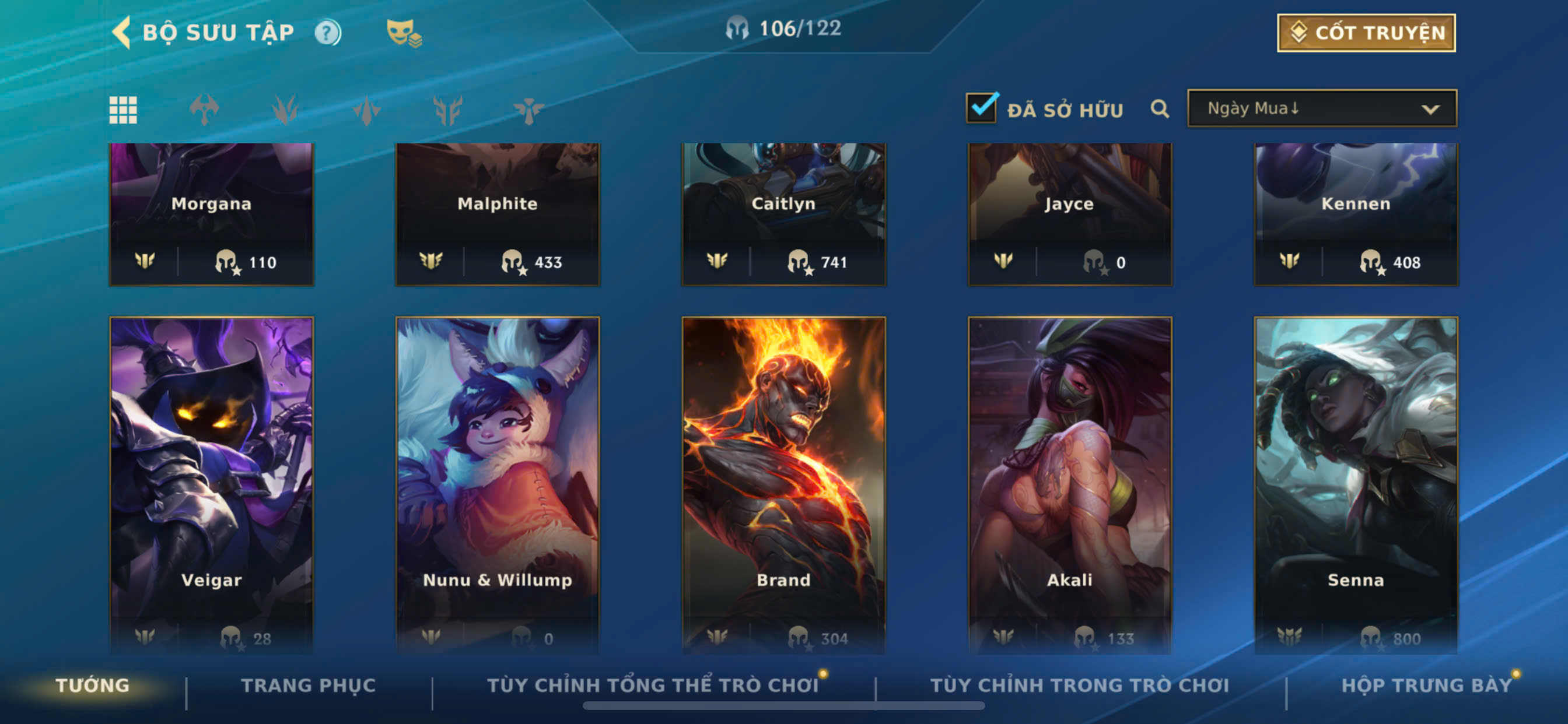Filter by the first role emblem icon
The image size is (1568, 724).
204,110
